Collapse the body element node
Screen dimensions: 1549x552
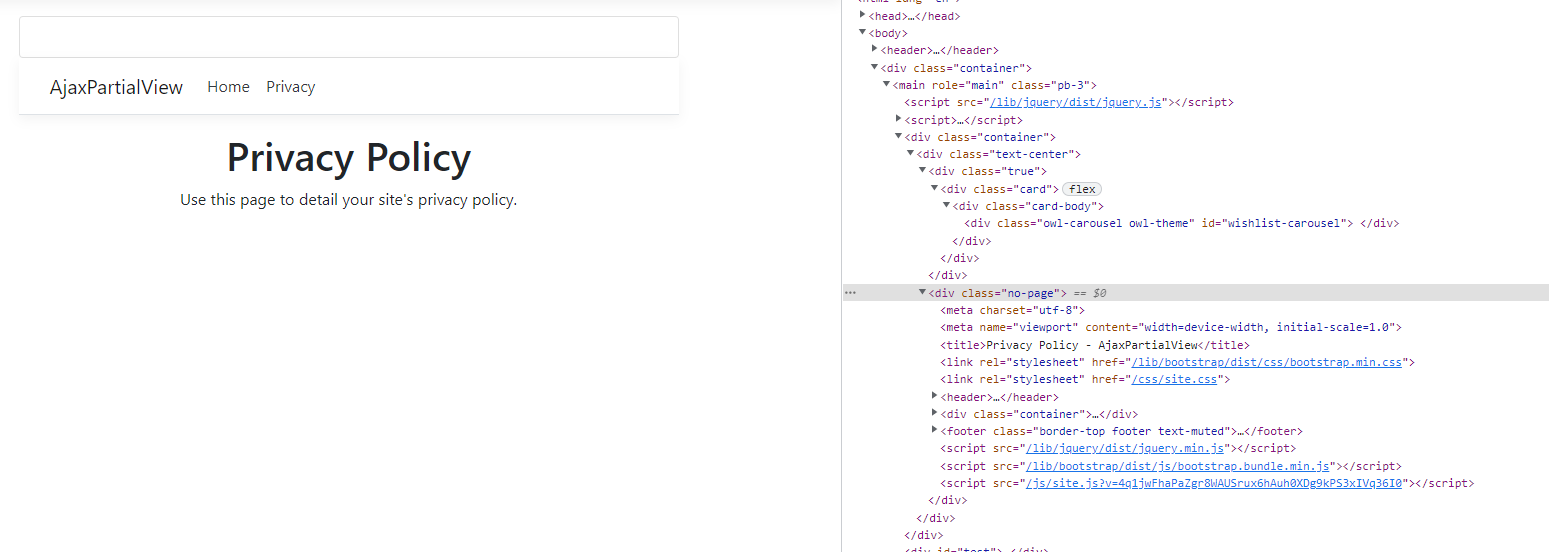tap(863, 33)
